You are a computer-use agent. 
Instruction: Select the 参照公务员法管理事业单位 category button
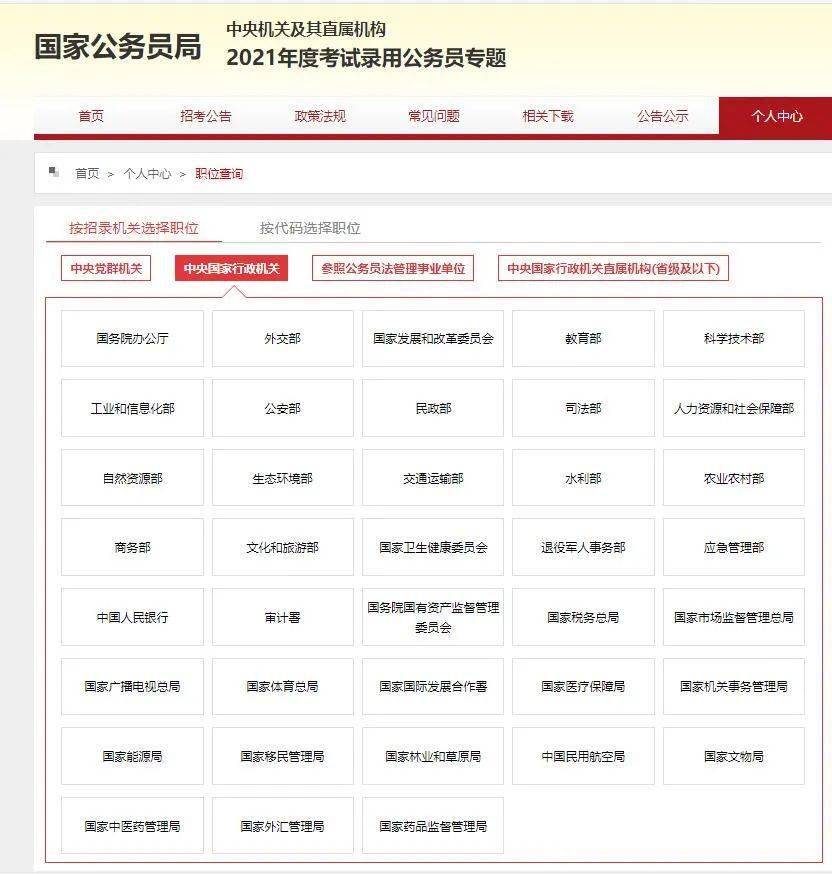(393, 268)
